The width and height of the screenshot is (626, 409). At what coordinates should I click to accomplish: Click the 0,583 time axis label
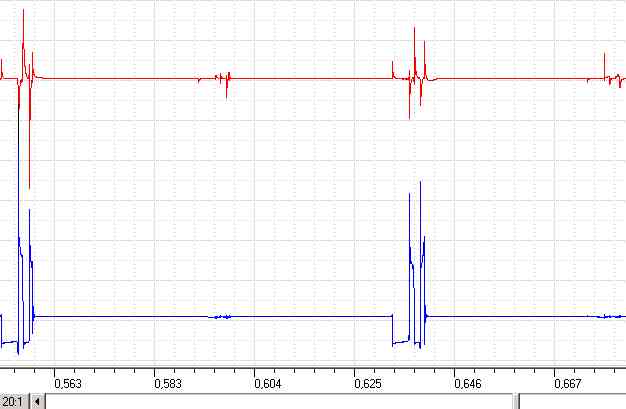(168, 384)
